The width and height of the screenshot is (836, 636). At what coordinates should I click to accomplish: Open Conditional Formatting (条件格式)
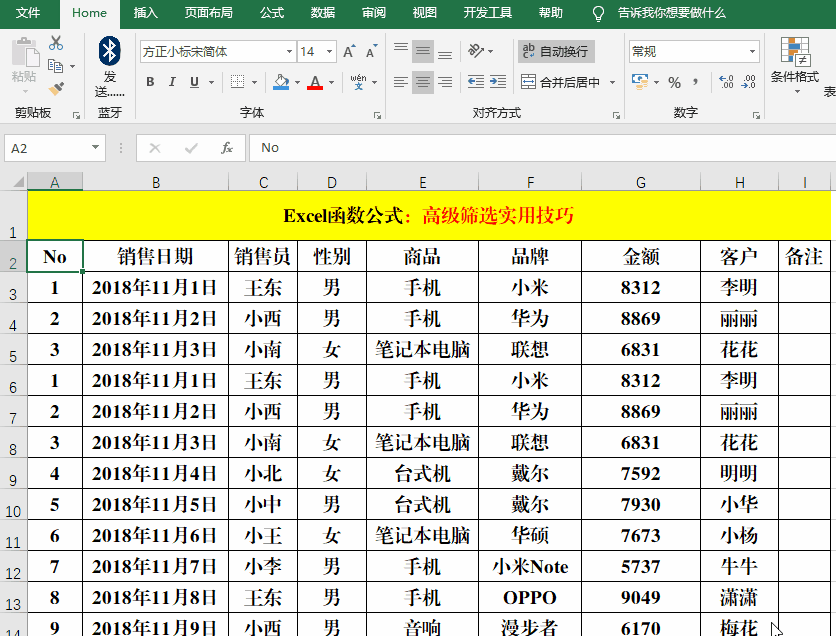click(795, 65)
